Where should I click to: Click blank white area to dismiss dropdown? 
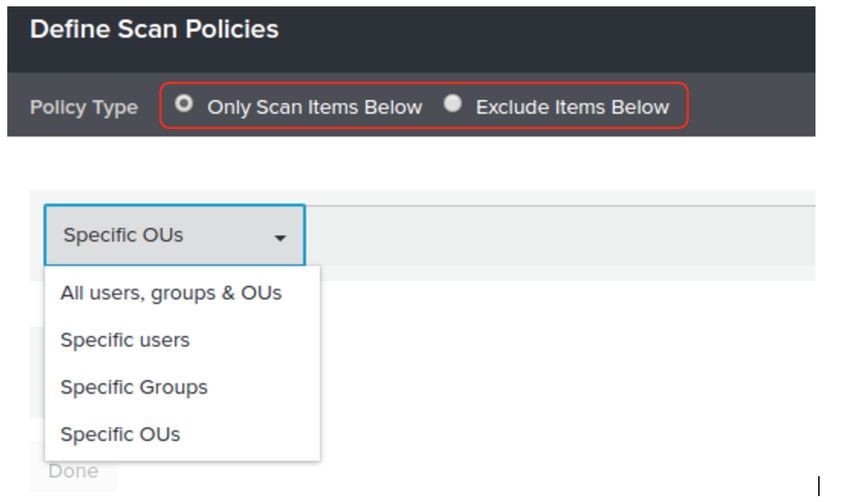coord(542,379)
